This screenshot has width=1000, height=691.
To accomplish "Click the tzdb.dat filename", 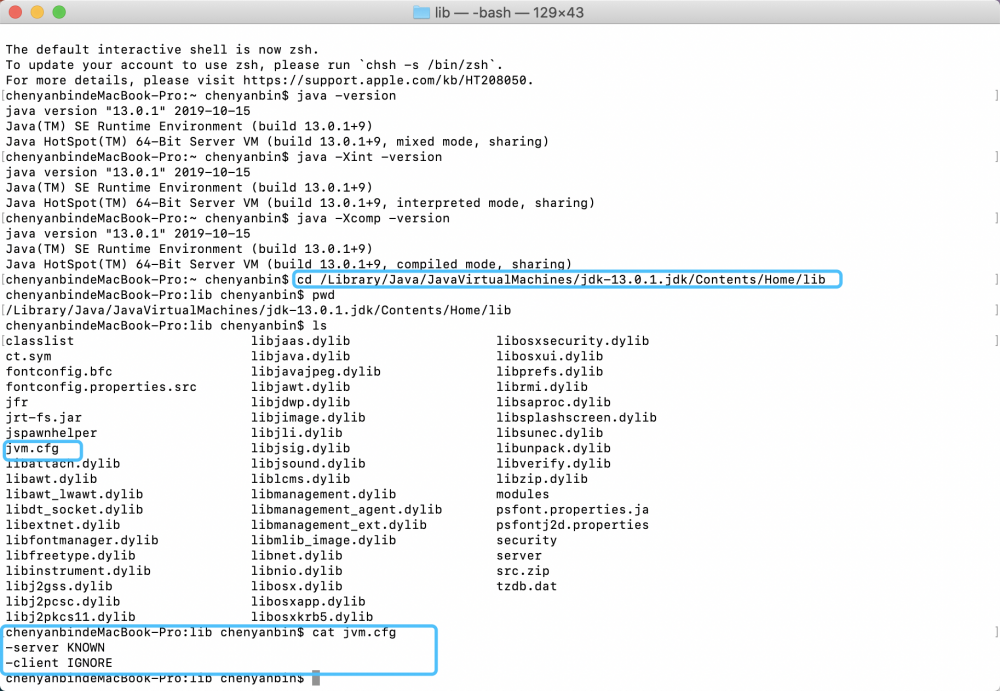I will point(524,586).
